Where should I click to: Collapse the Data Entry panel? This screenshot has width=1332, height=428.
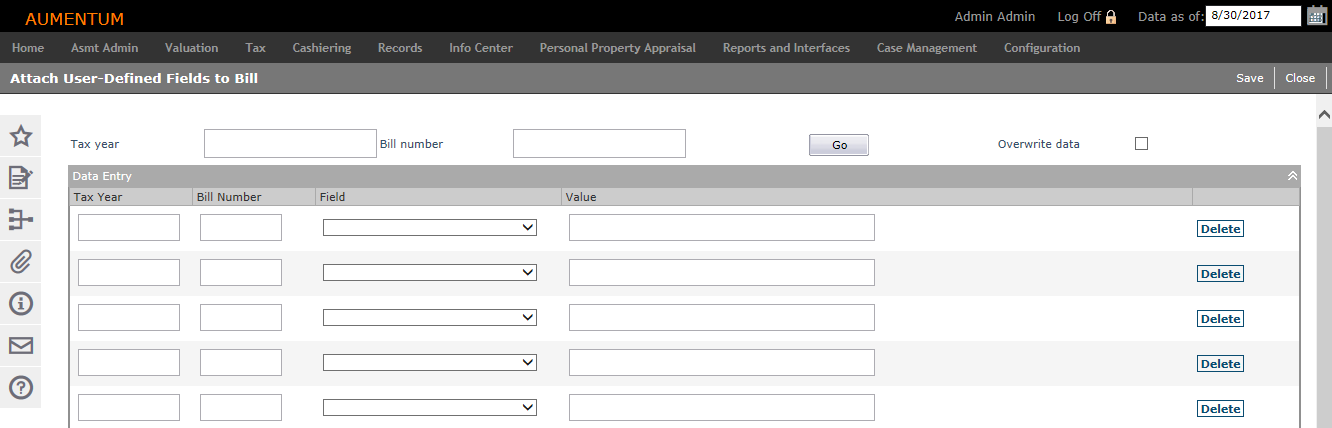1292,176
